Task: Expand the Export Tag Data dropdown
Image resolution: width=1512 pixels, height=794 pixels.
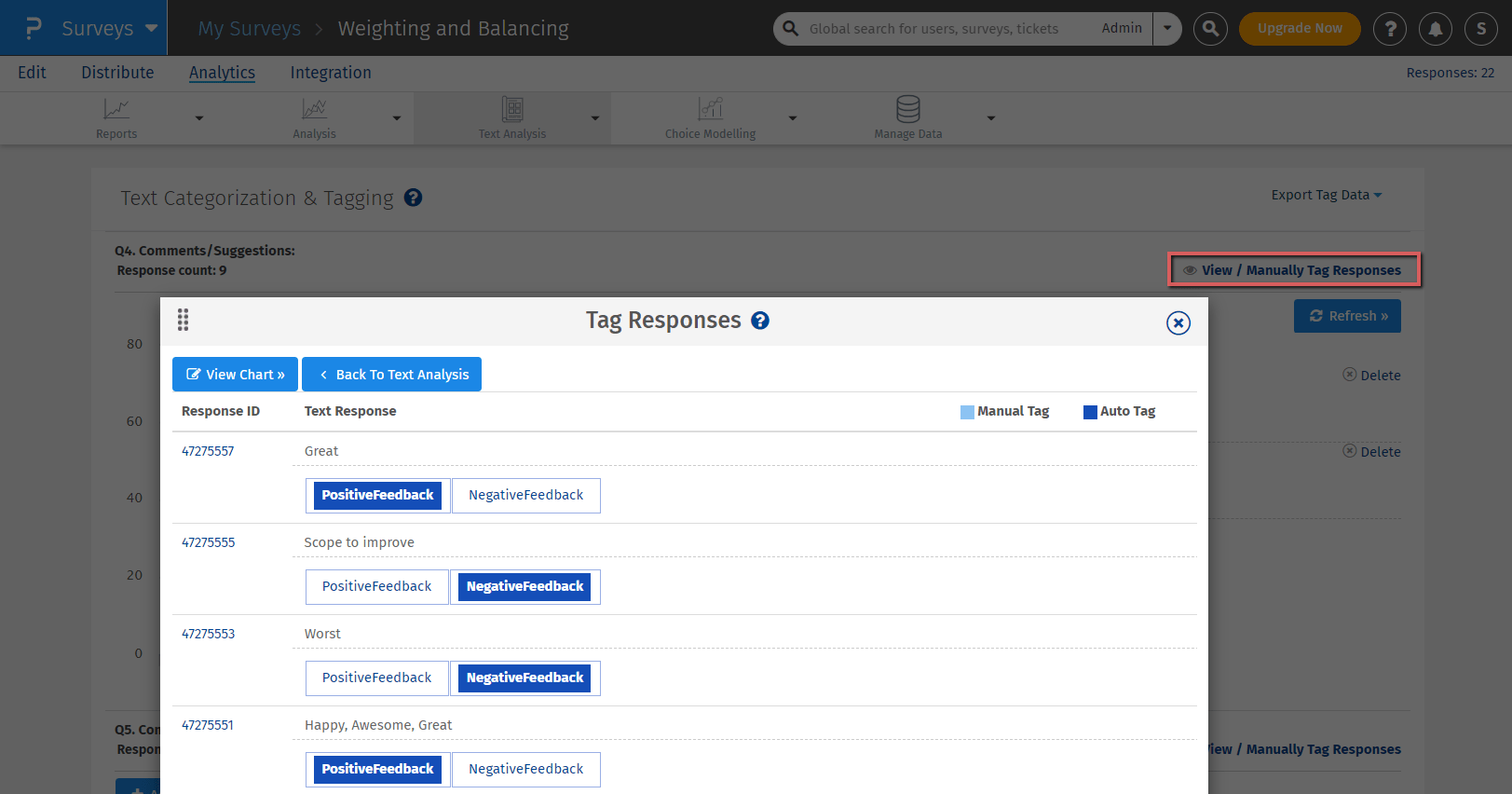Action: (x=1326, y=195)
